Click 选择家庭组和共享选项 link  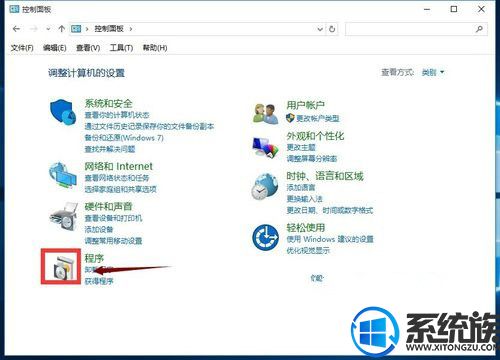120,189
